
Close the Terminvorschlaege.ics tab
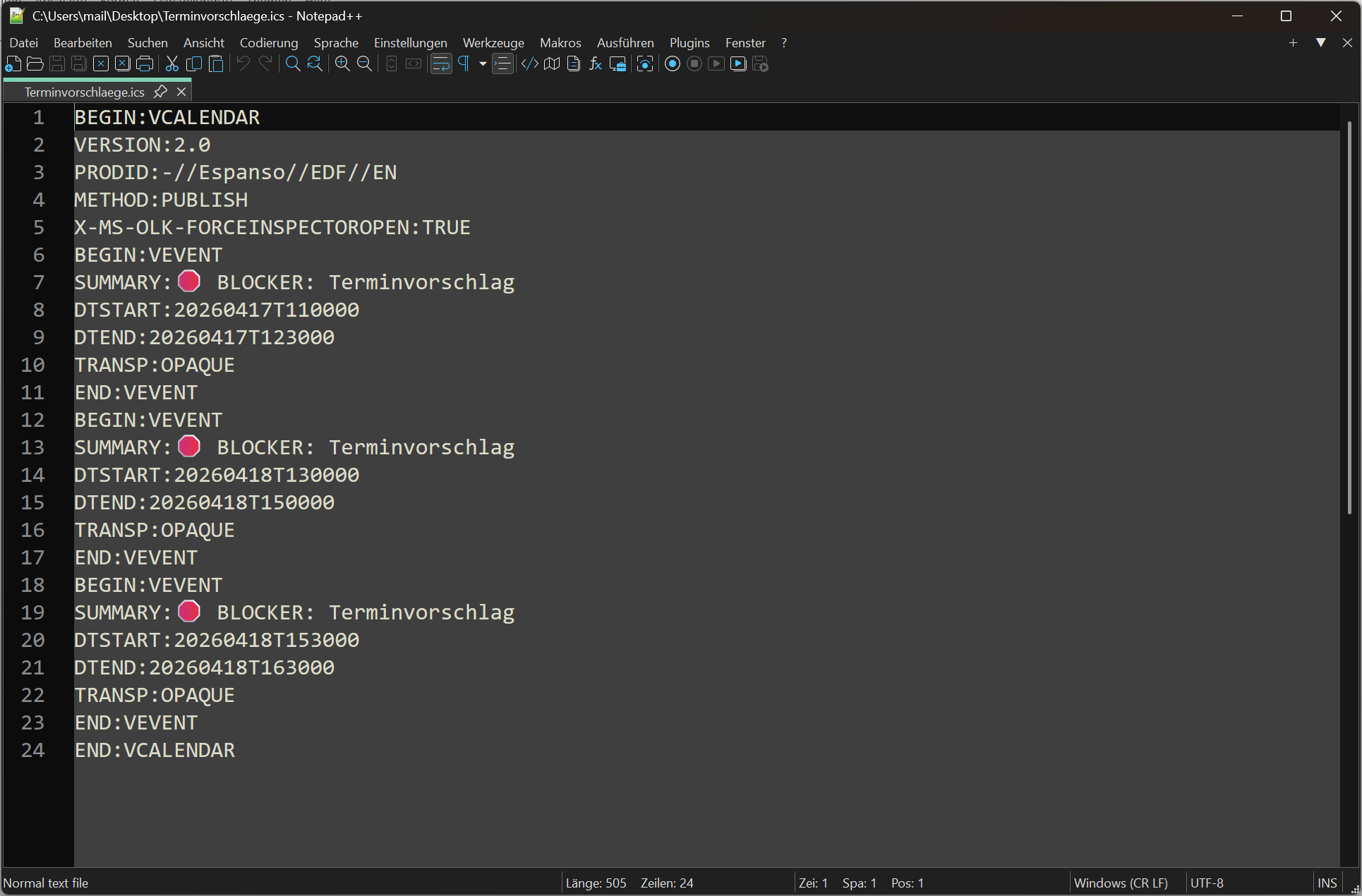coord(181,92)
